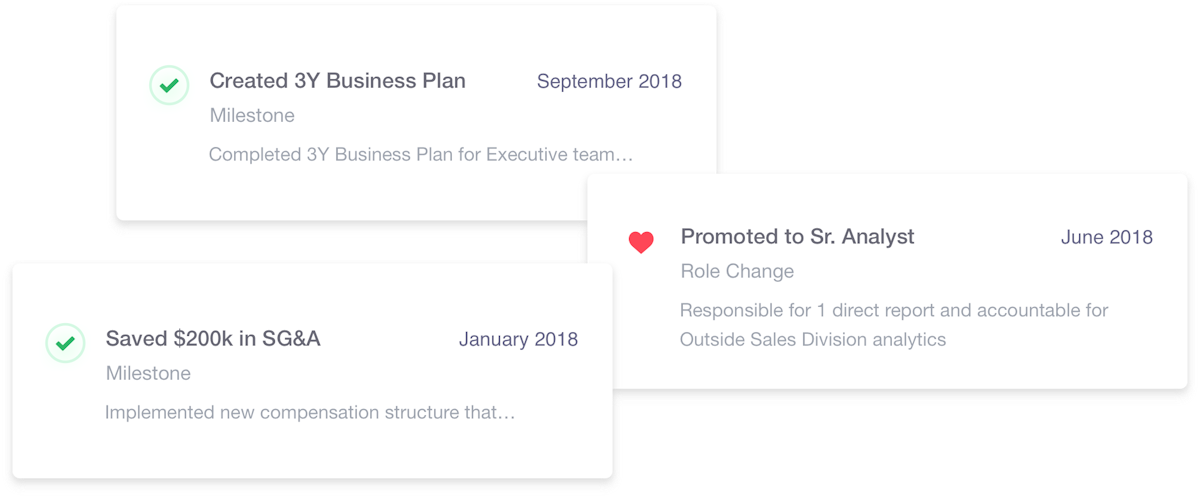The image size is (1200, 498).
Task: Click the Milestone tag under Saved $200k in SG&A
Action: click(x=148, y=373)
